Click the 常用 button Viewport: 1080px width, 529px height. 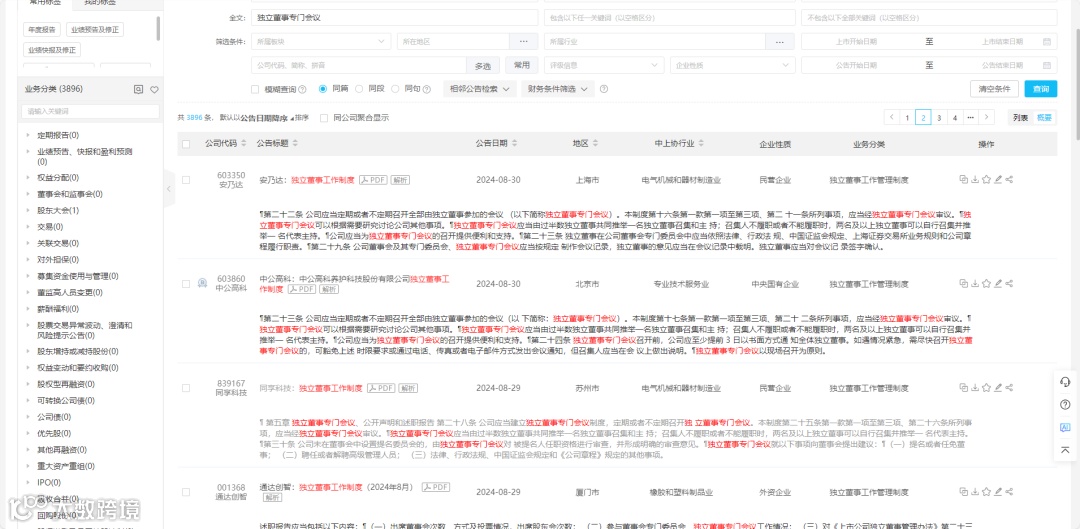click(521, 65)
